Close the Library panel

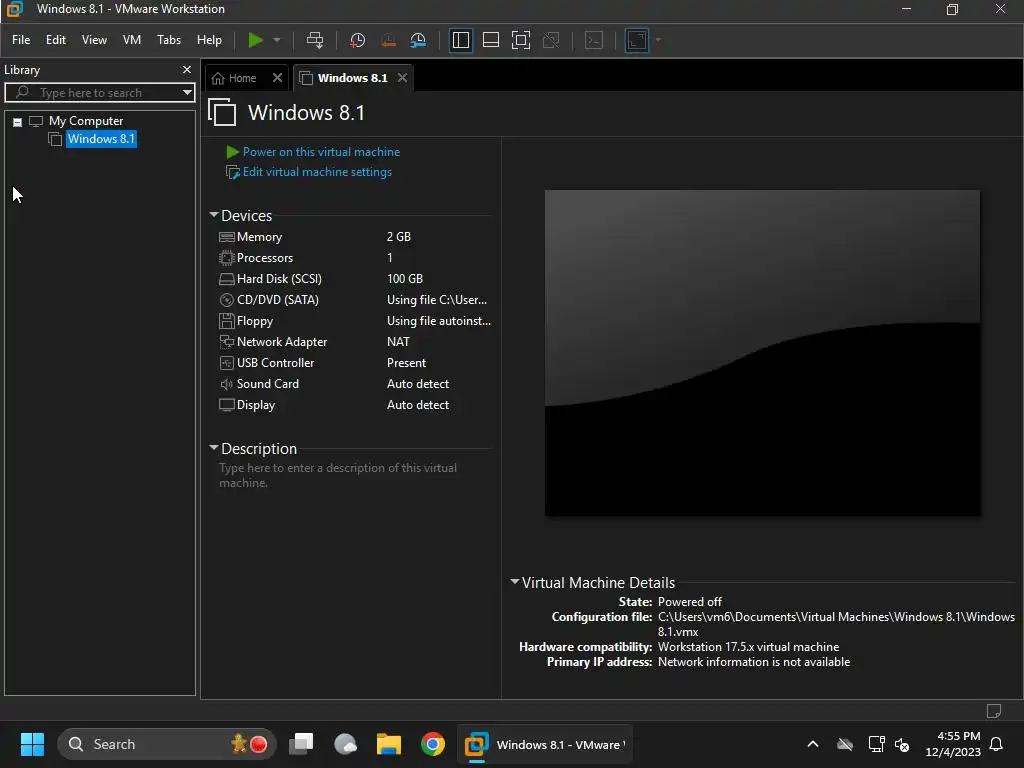(x=187, y=69)
